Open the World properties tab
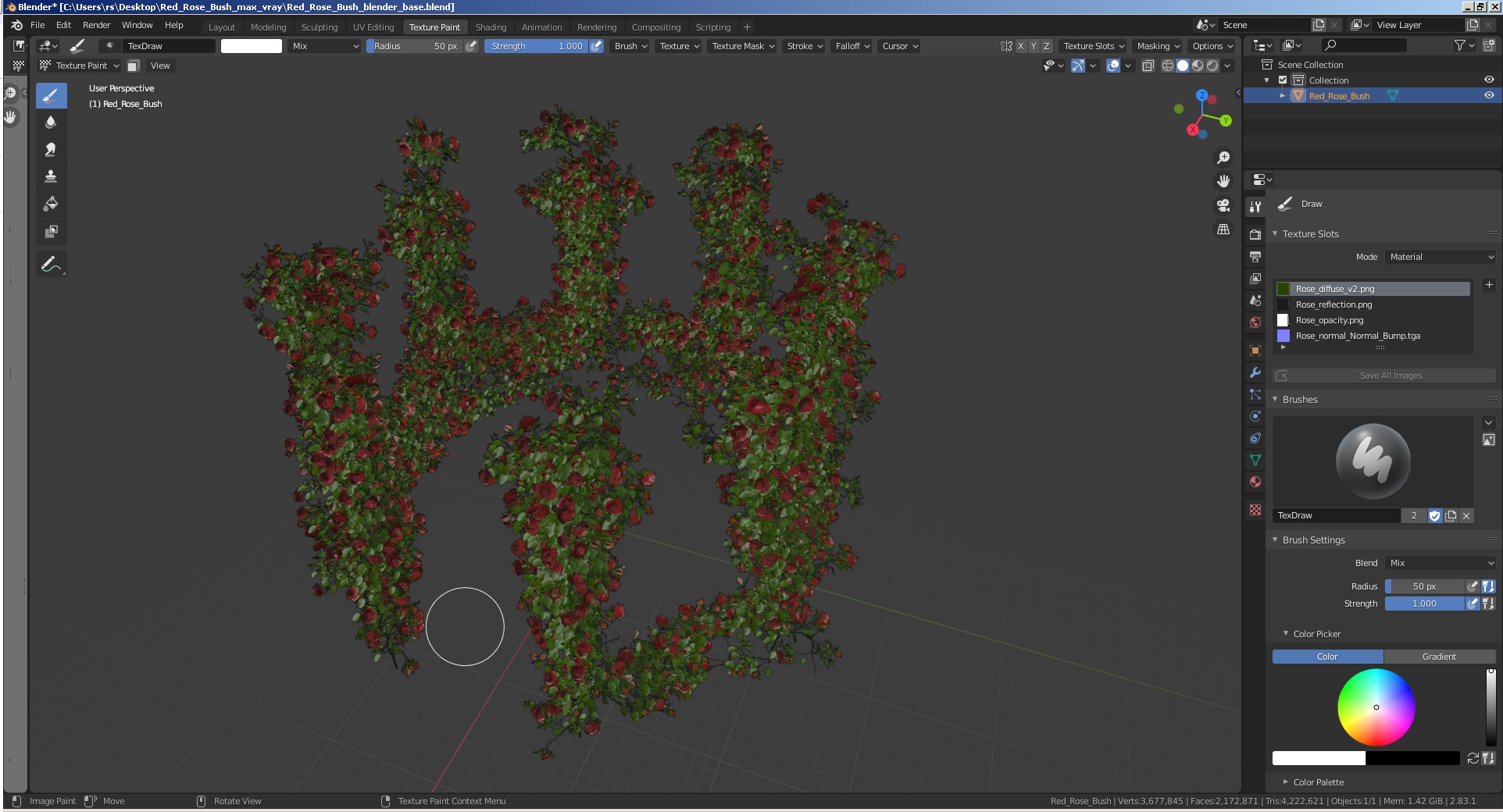1503x812 pixels. 1255,322
